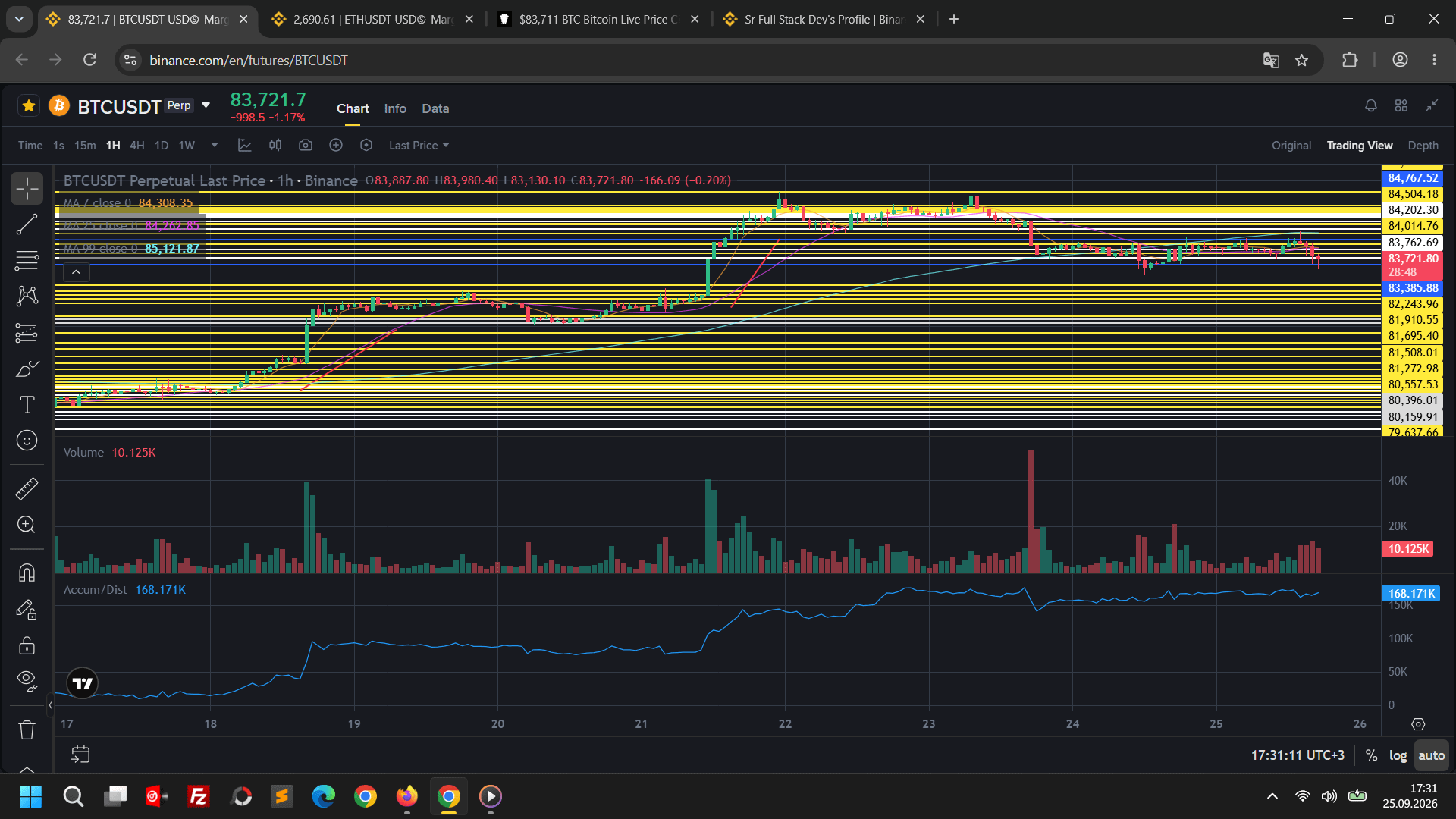Select the trend line drawing tool
1456x819 pixels.
27,224
